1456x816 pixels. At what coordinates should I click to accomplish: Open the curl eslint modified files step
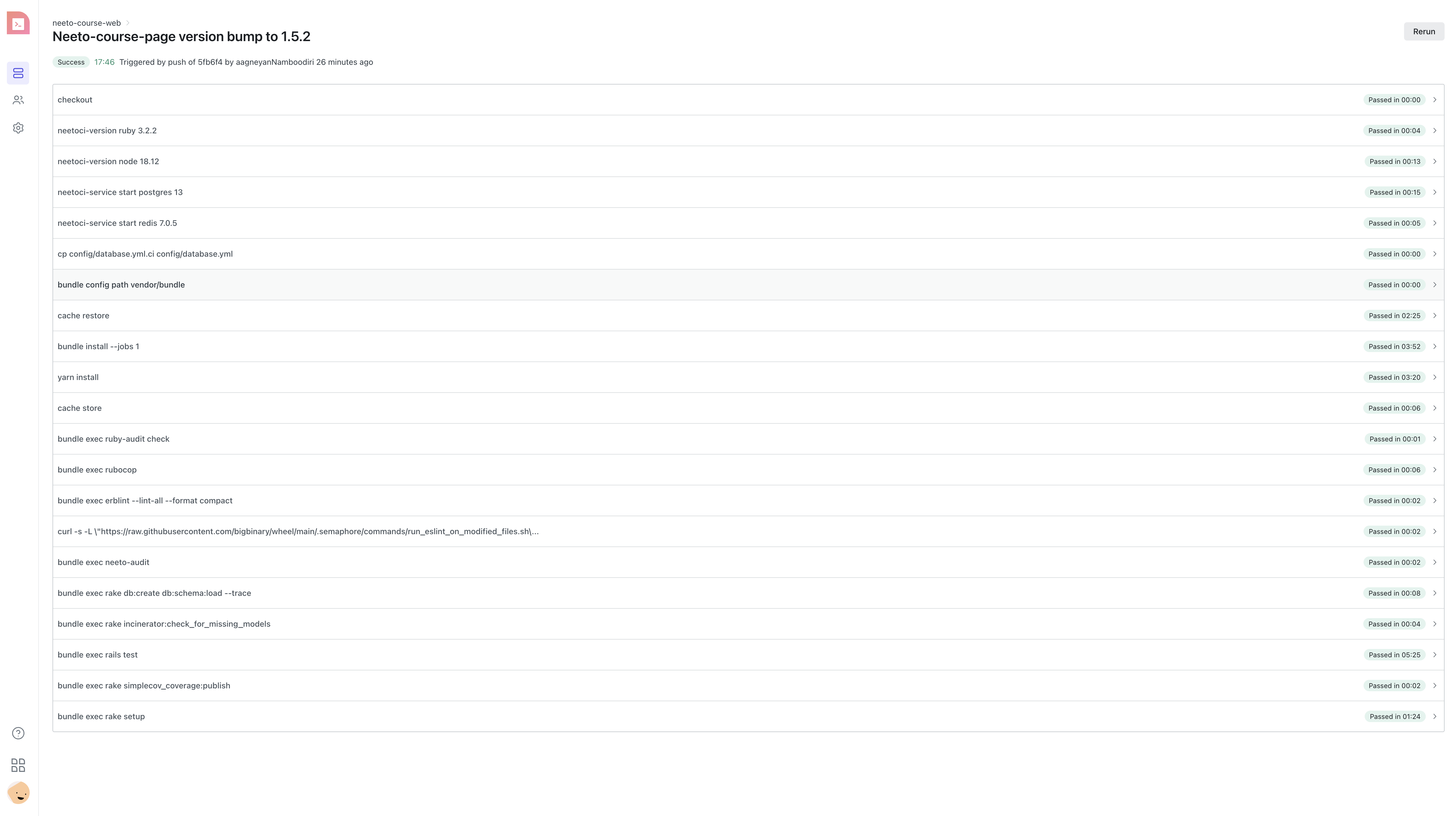point(298,532)
